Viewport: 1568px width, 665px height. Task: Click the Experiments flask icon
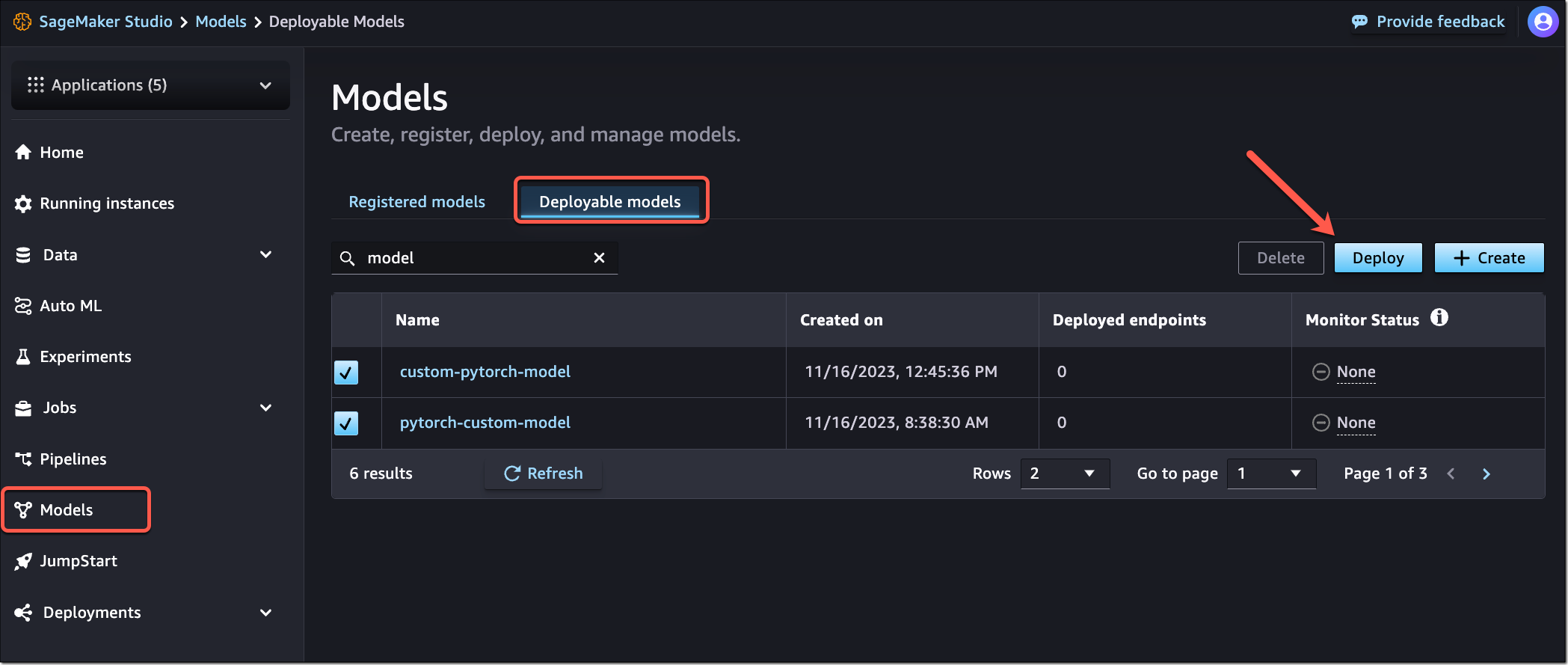tap(23, 357)
